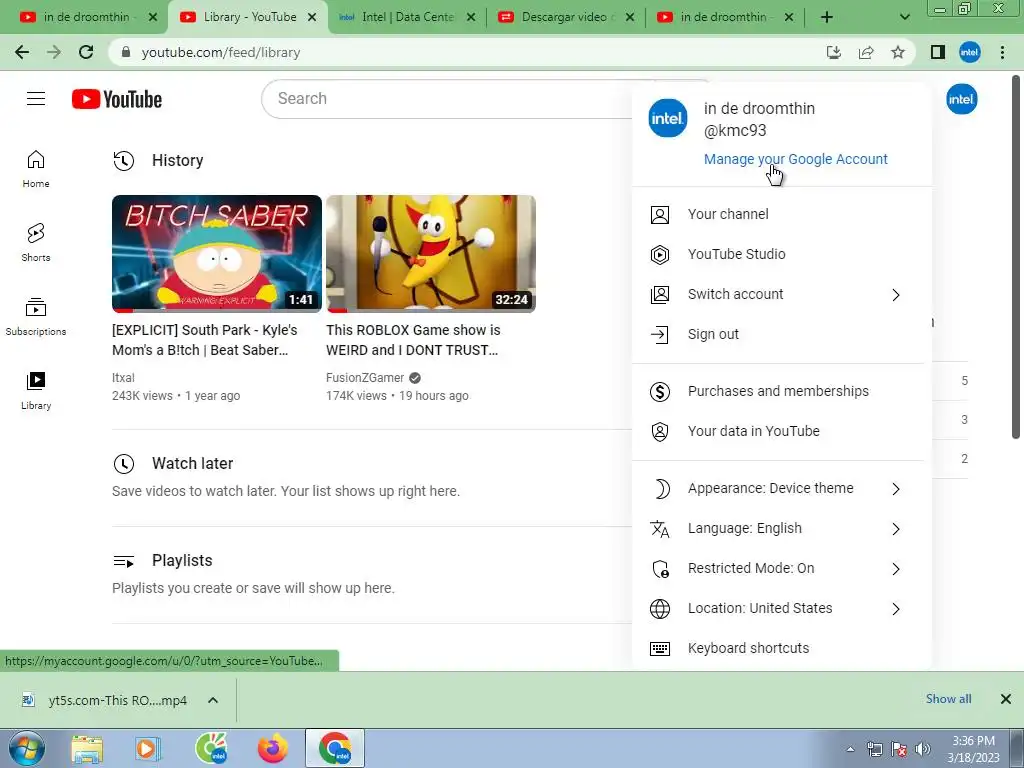Open the Windows Start menu
1024x768 pixels.
coord(26,748)
